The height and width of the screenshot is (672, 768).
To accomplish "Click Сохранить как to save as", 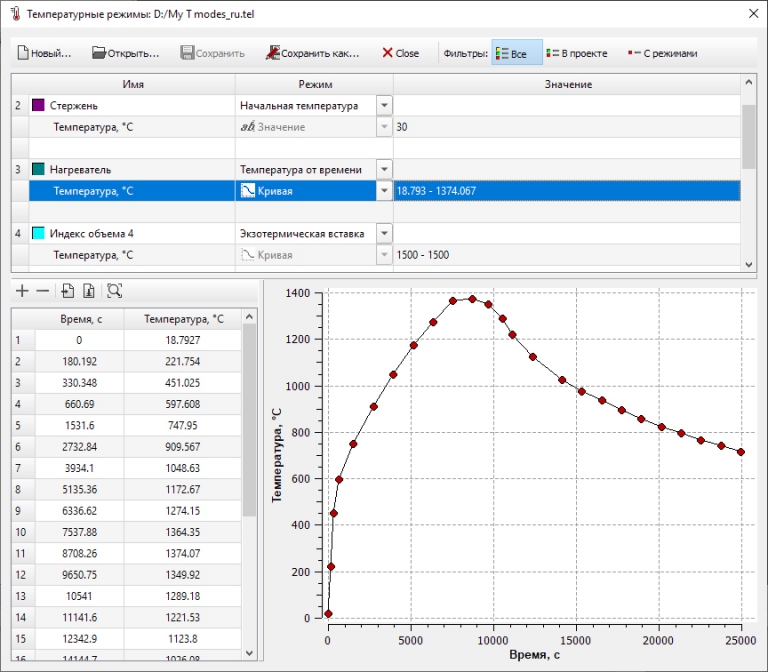I will click(313, 53).
